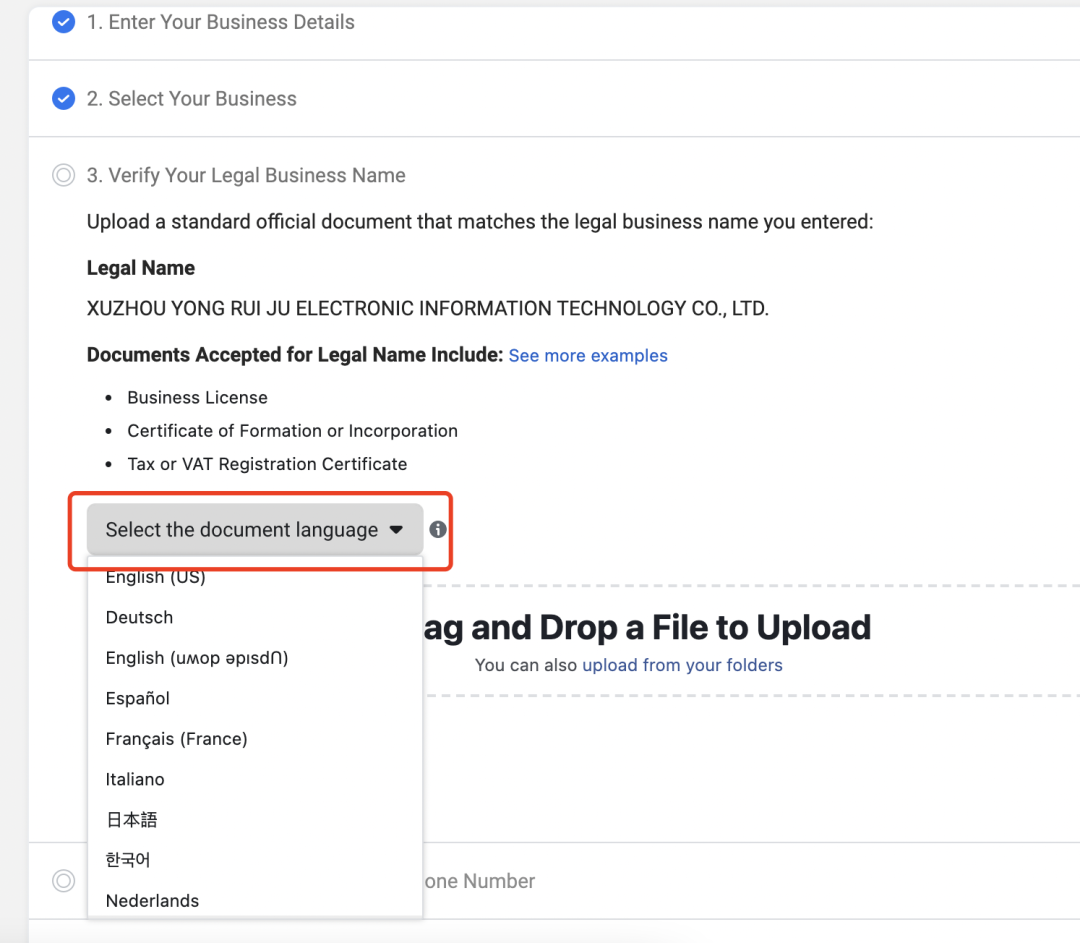Click the info icon beside language dropdown

[x=438, y=530]
